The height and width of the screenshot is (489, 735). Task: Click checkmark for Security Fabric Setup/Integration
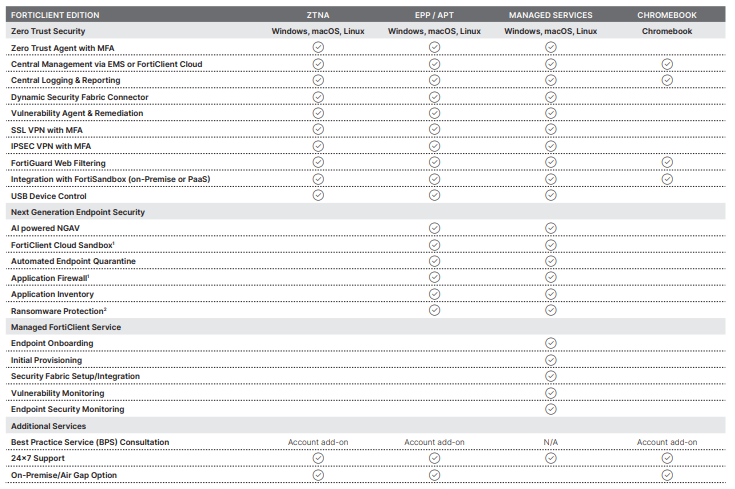point(551,376)
